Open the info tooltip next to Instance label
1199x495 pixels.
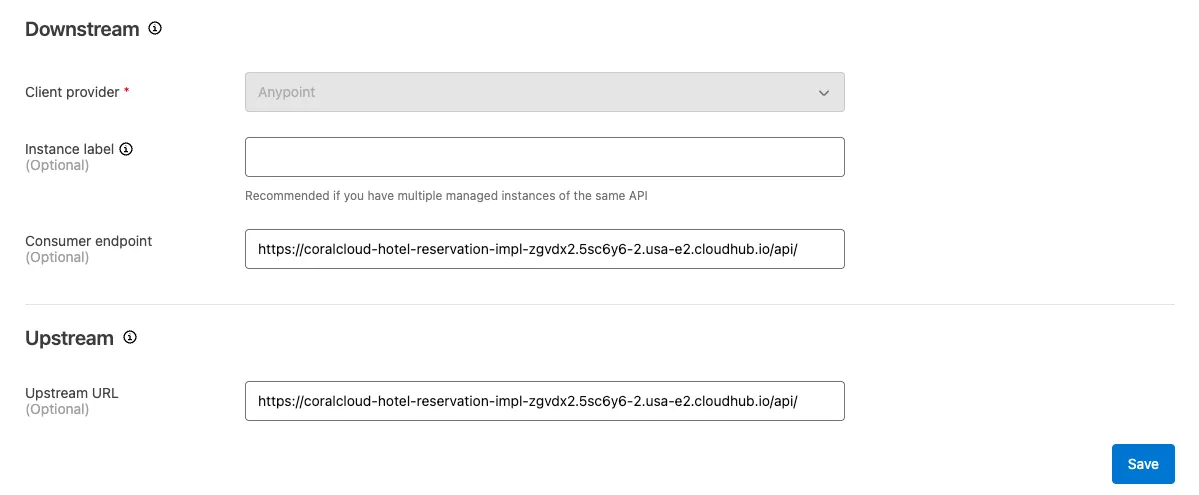click(126, 149)
